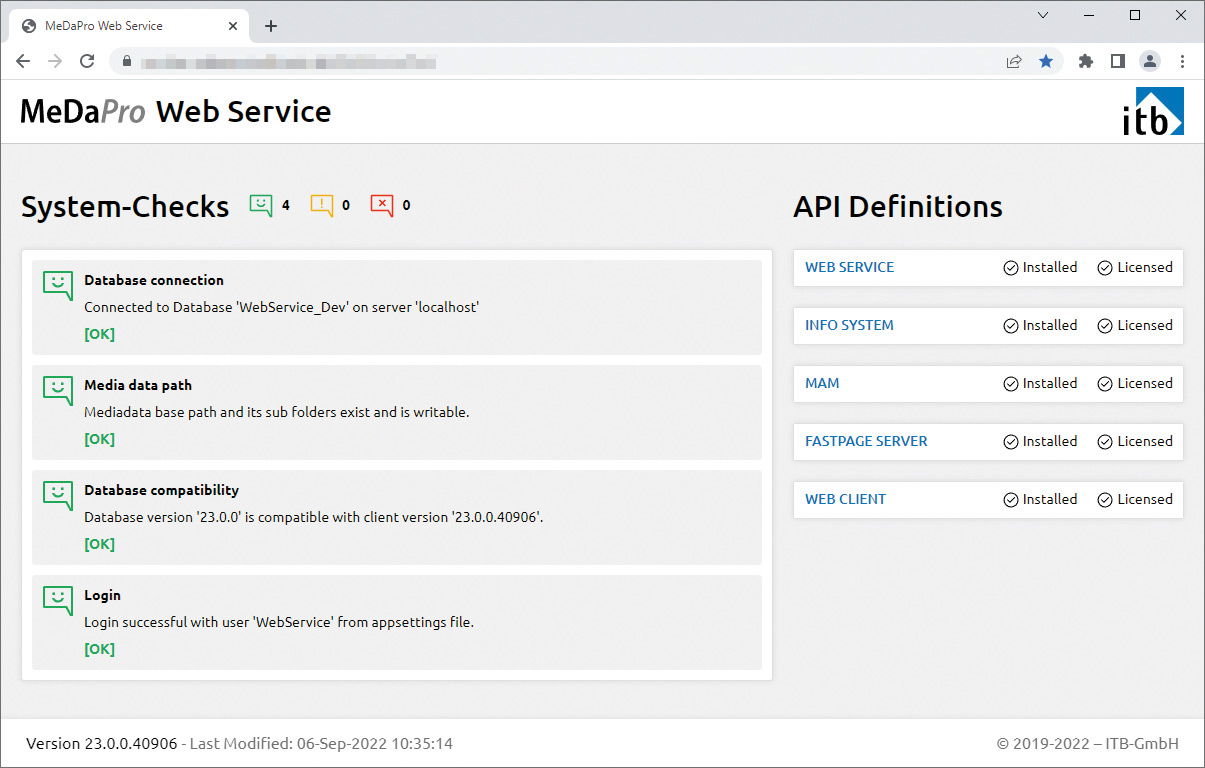Reload the page with the refresh icon

(x=87, y=61)
